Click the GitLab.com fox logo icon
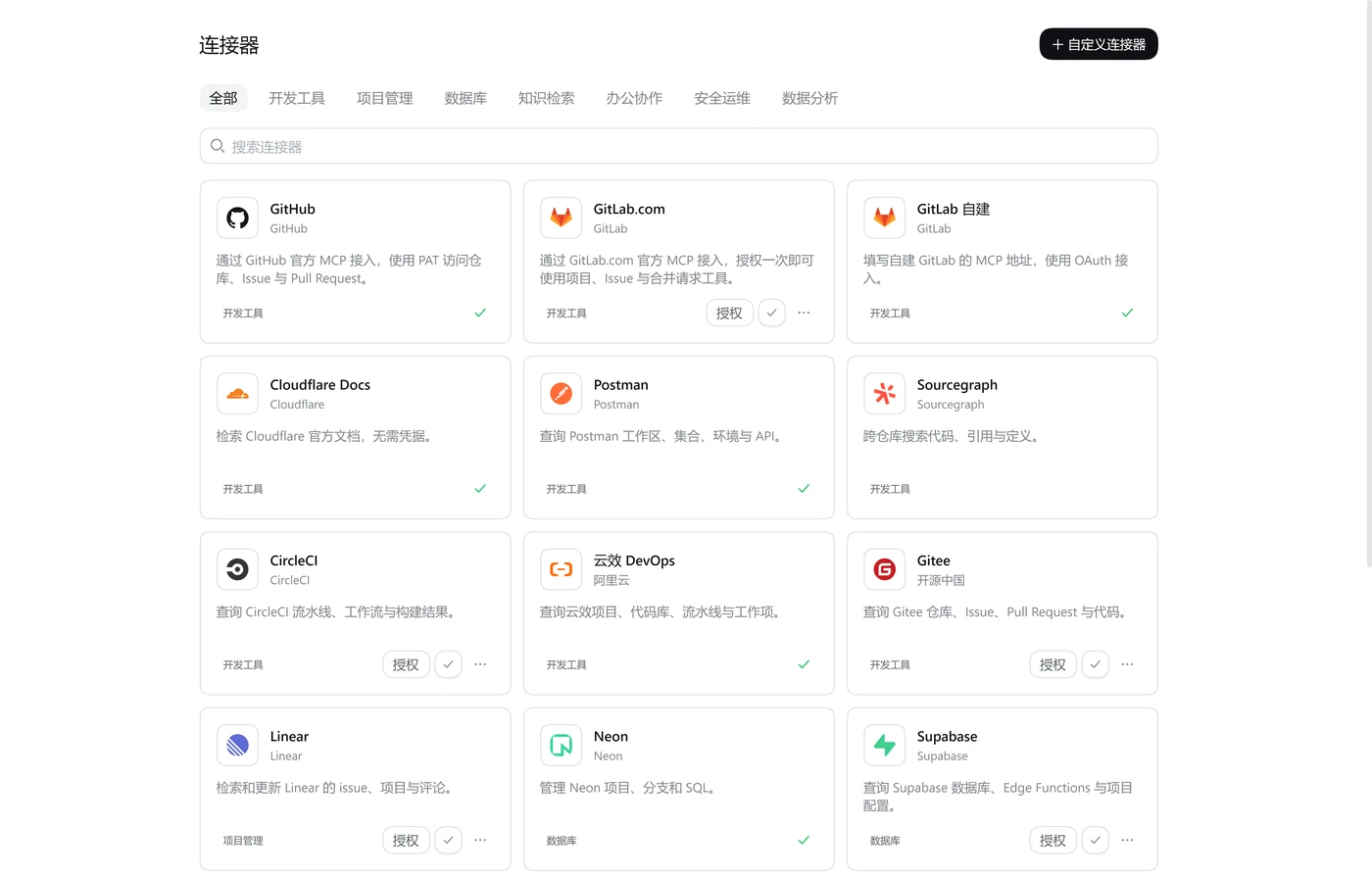 [x=561, y=218]
